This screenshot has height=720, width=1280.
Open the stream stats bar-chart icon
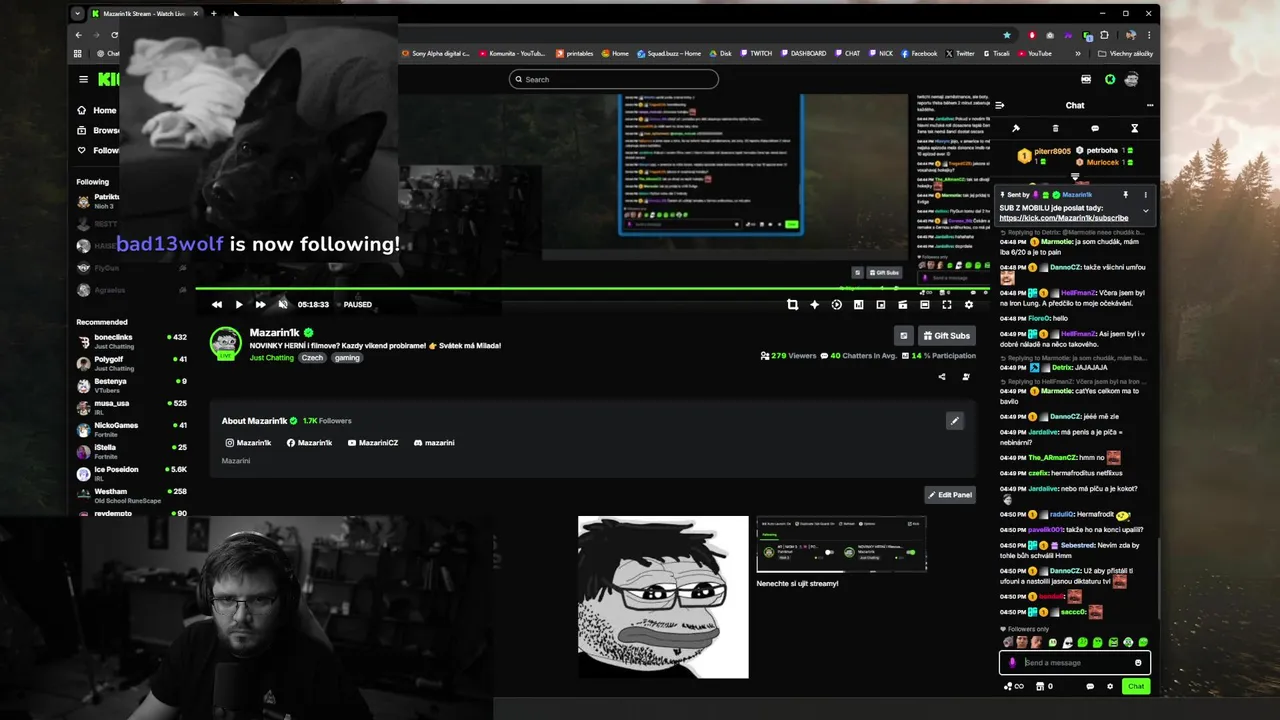pyautogui.click(x=858, y=305)
